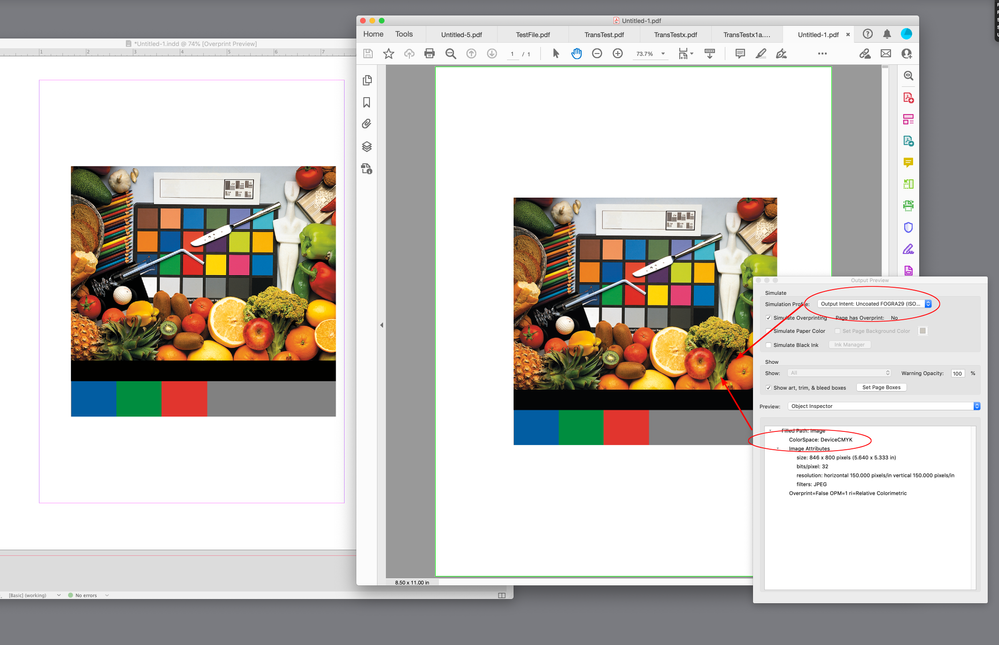This screenshot has width=999, height=645.
Task: Activate the Hand pan tool
Action: [577, 54]
